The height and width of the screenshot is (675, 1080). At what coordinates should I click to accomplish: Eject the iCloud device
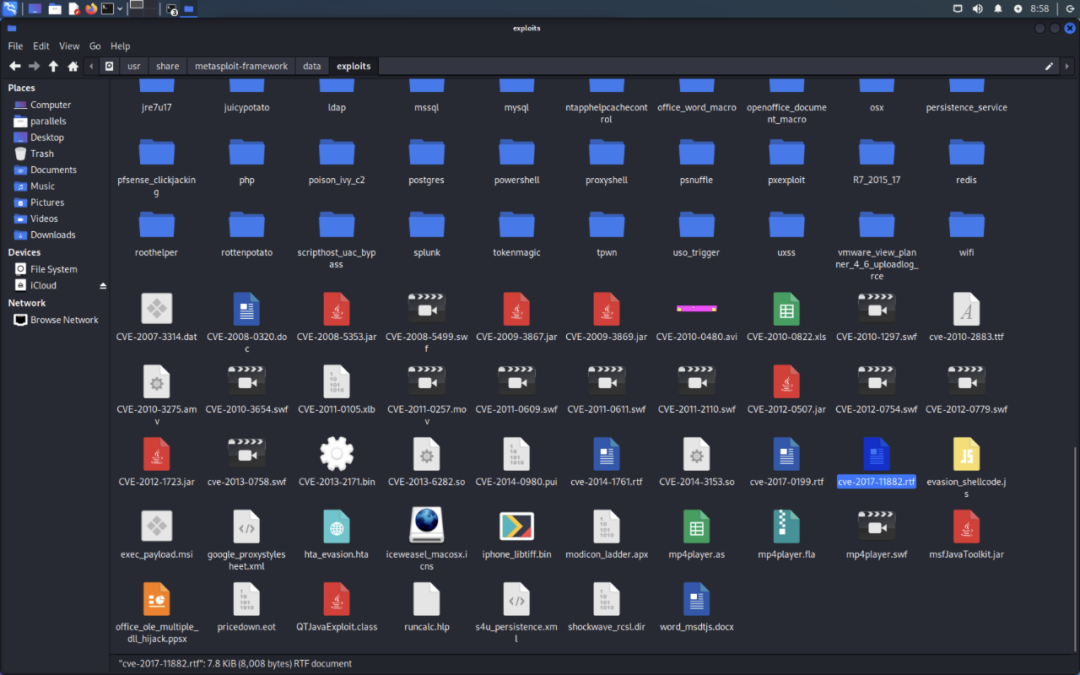[x=103, y=286]
